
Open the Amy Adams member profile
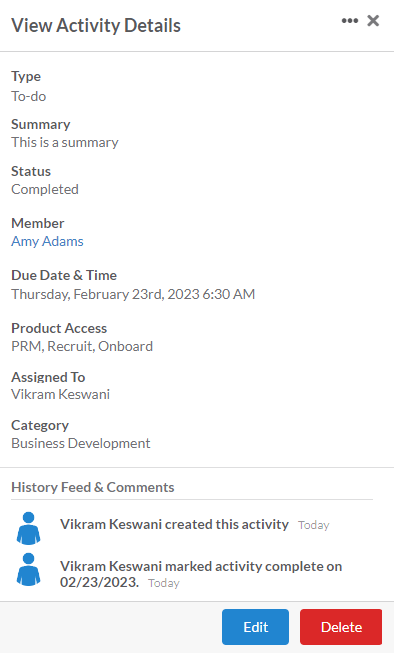click(47, 241)
